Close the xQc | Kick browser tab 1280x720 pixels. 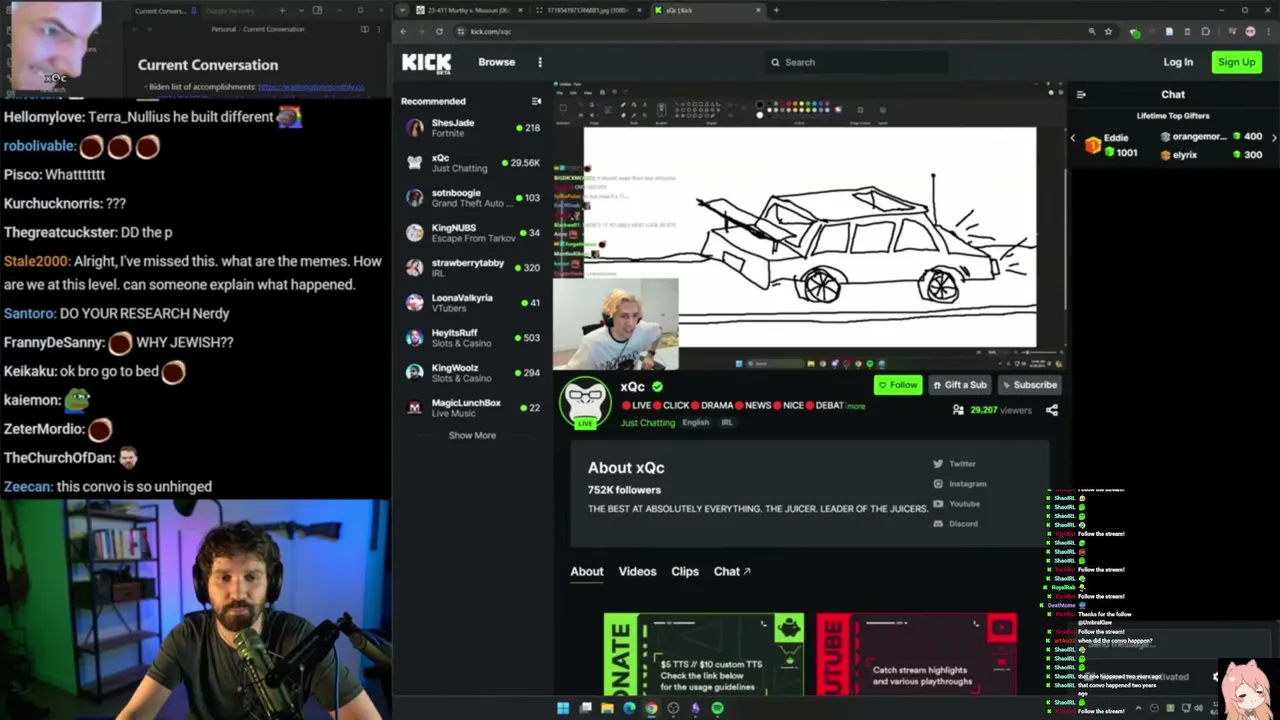[x=759, y=10]
